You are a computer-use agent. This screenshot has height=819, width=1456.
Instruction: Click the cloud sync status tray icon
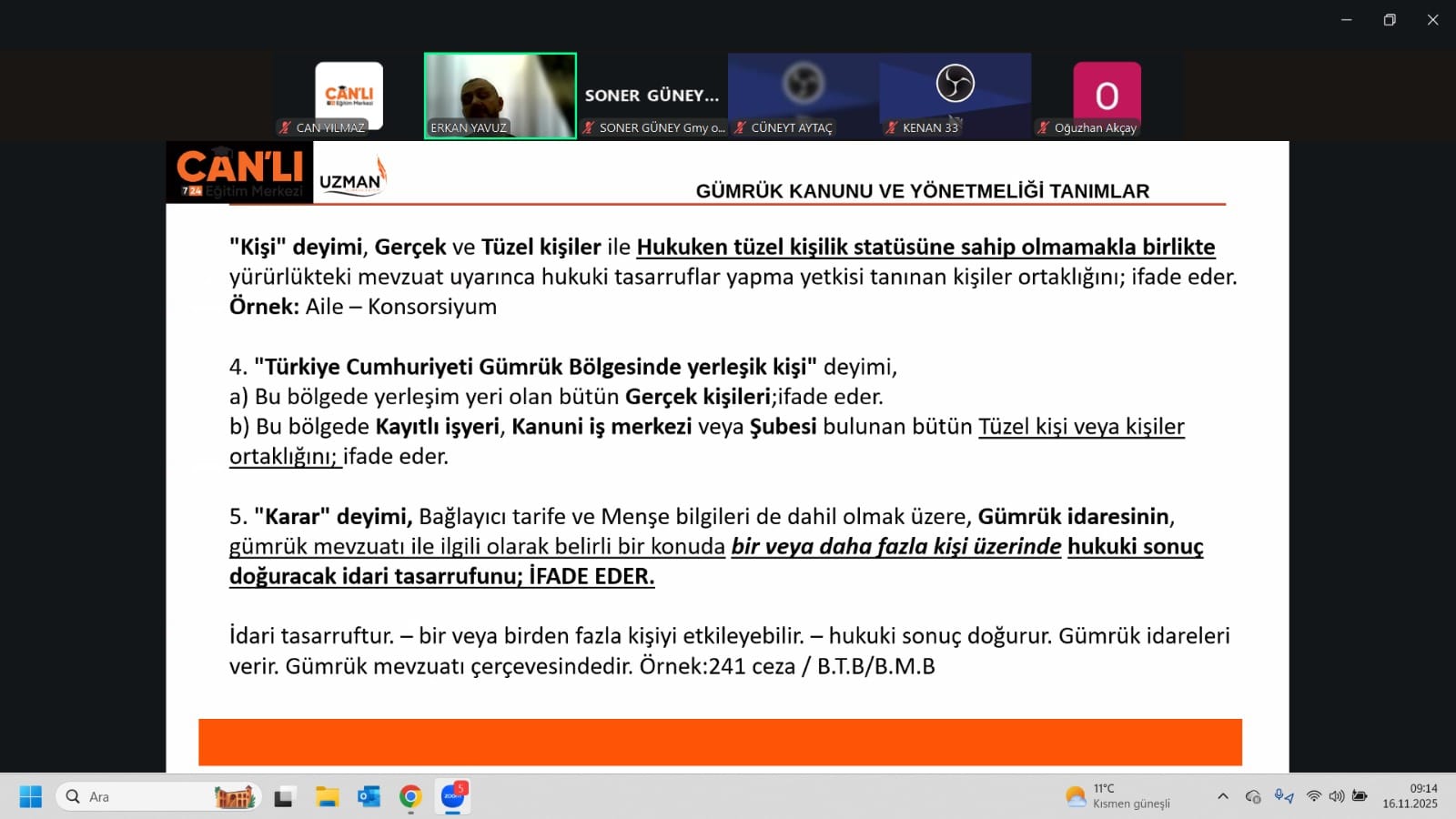point(1253,796)
